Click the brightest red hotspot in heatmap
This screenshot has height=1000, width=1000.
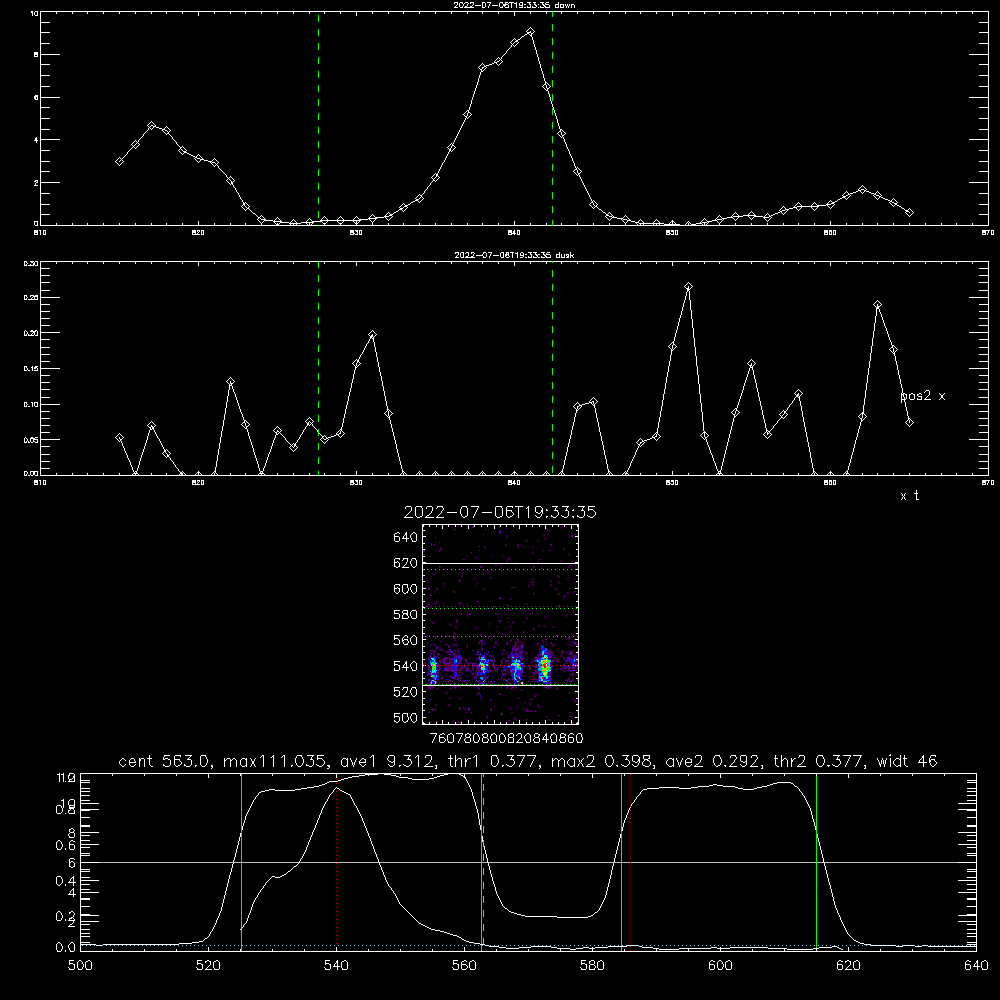point(545,666)
